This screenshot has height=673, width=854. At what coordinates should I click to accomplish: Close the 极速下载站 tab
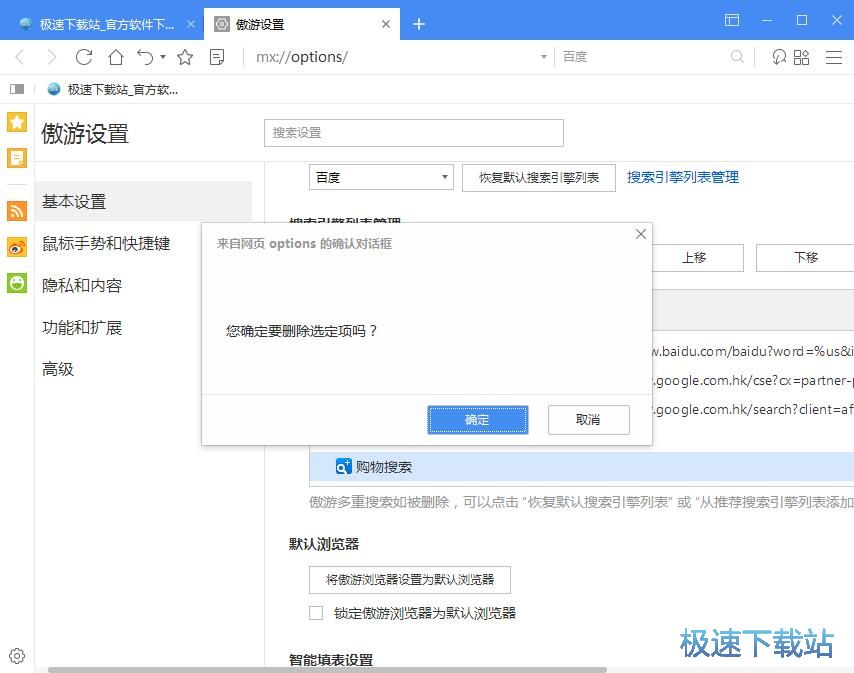(191, 24)
